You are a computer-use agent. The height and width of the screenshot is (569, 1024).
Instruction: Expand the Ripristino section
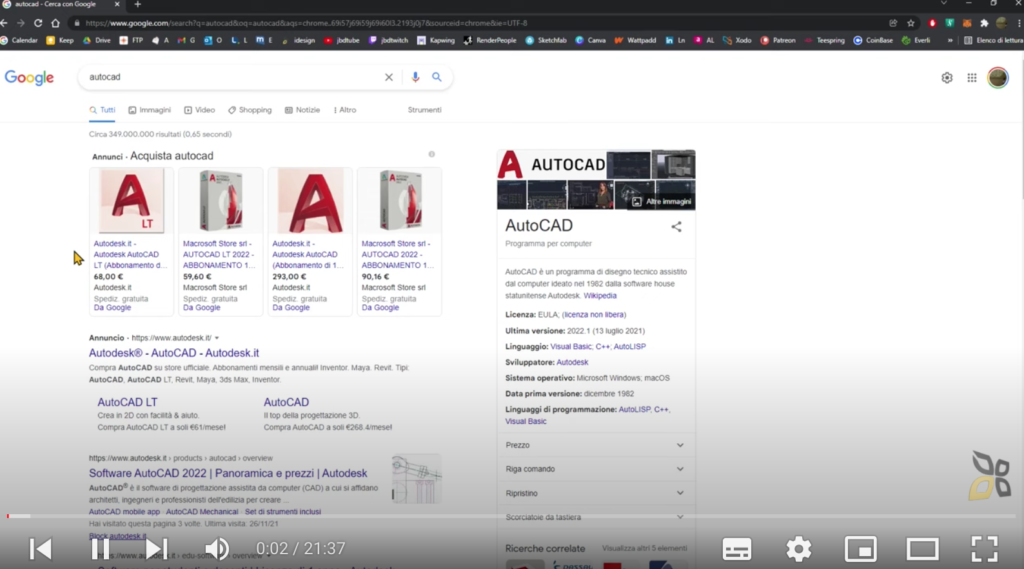point(595,493)
